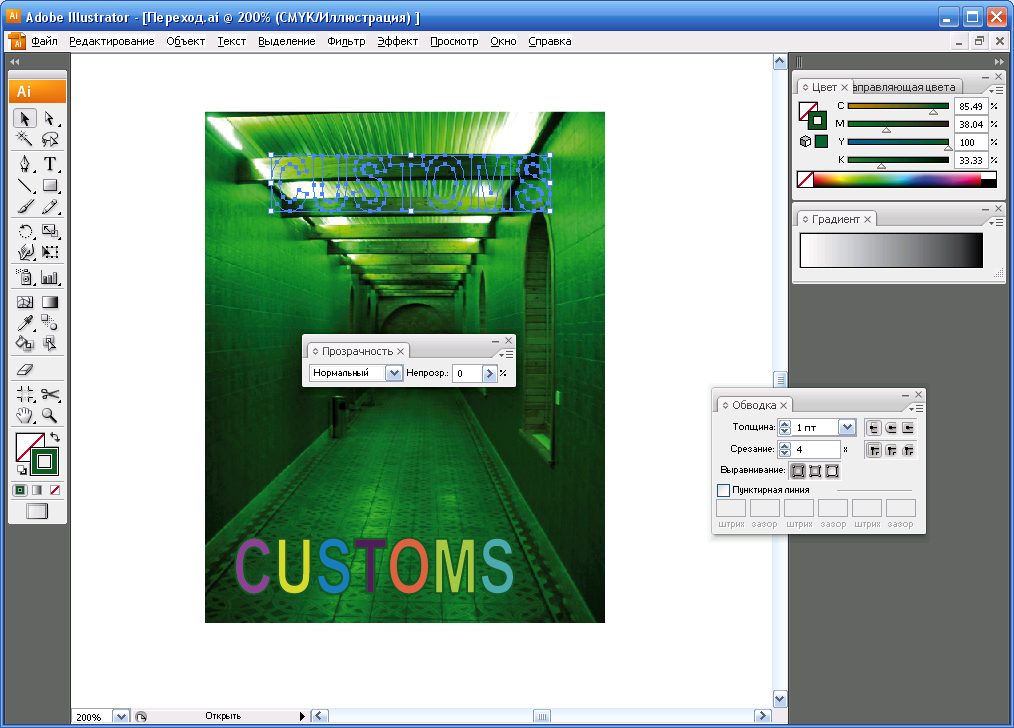
Task: Select the Crop Area tool
Action: [25, 394]
